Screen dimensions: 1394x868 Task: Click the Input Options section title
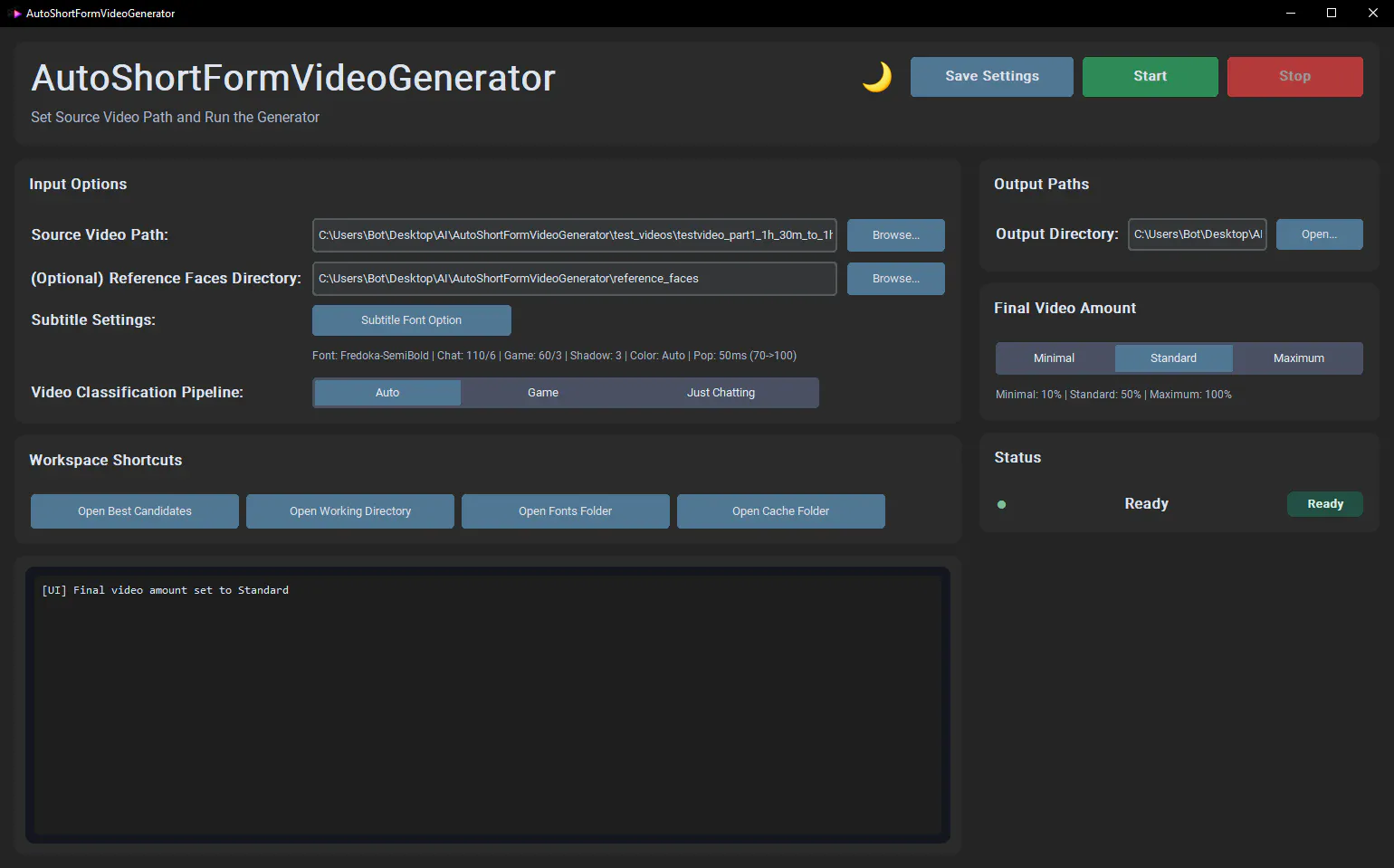[x=78, y=185]
